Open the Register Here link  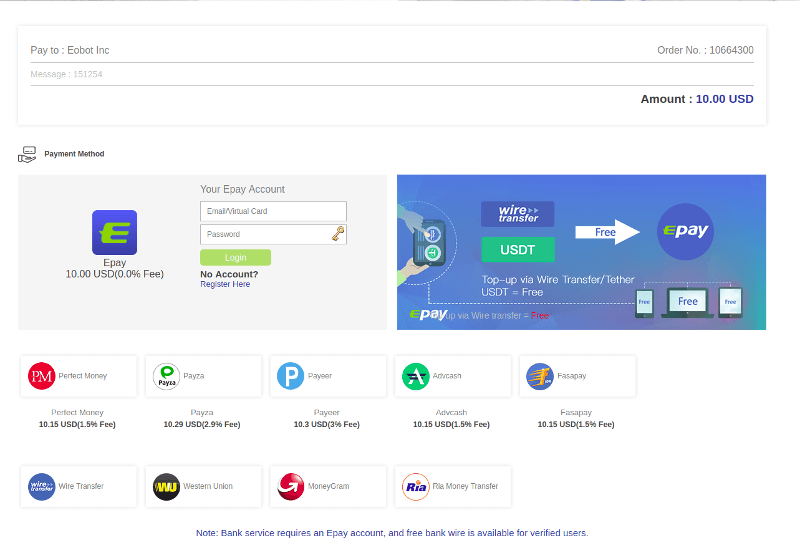click(x=225, y=284)
